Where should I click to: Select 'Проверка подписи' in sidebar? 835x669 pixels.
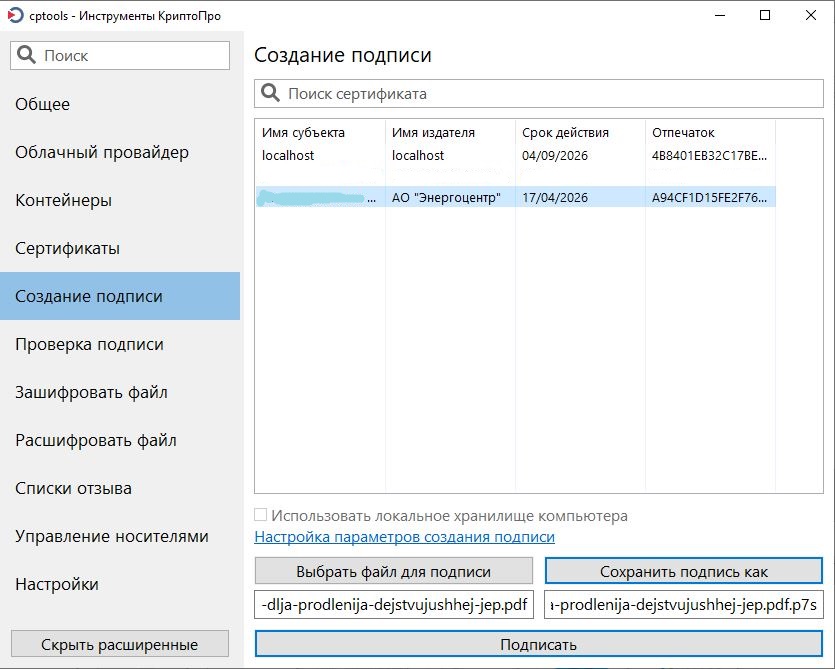89,344
